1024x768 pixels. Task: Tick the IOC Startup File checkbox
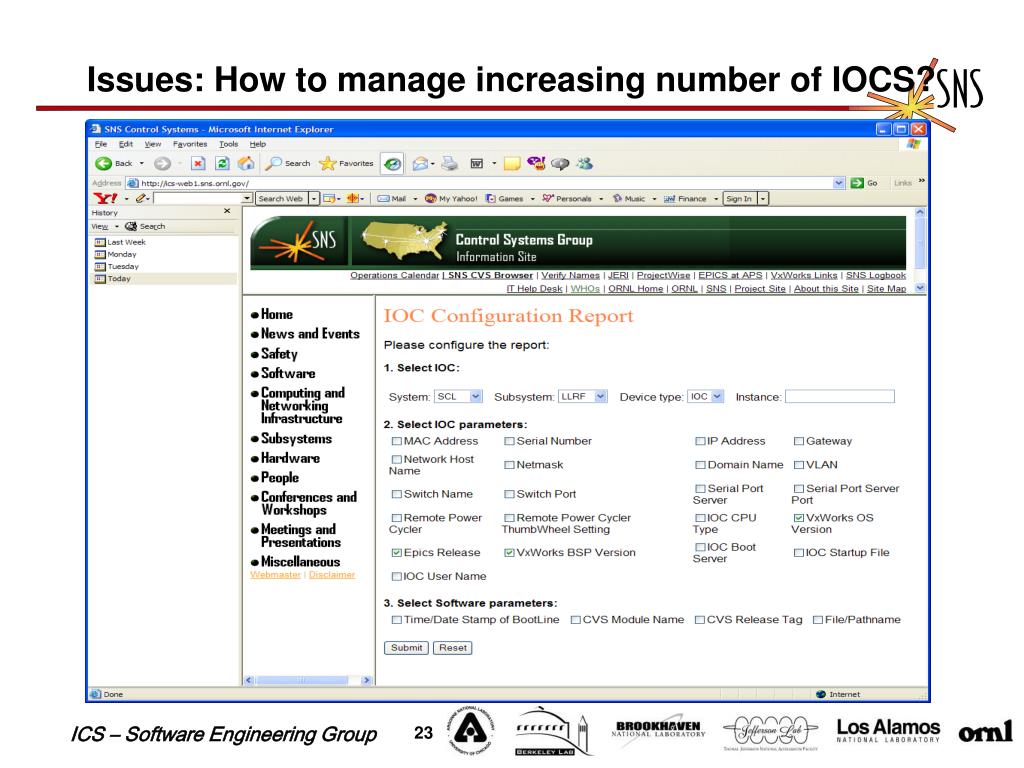pyautogui.click(x=799, y=552)
